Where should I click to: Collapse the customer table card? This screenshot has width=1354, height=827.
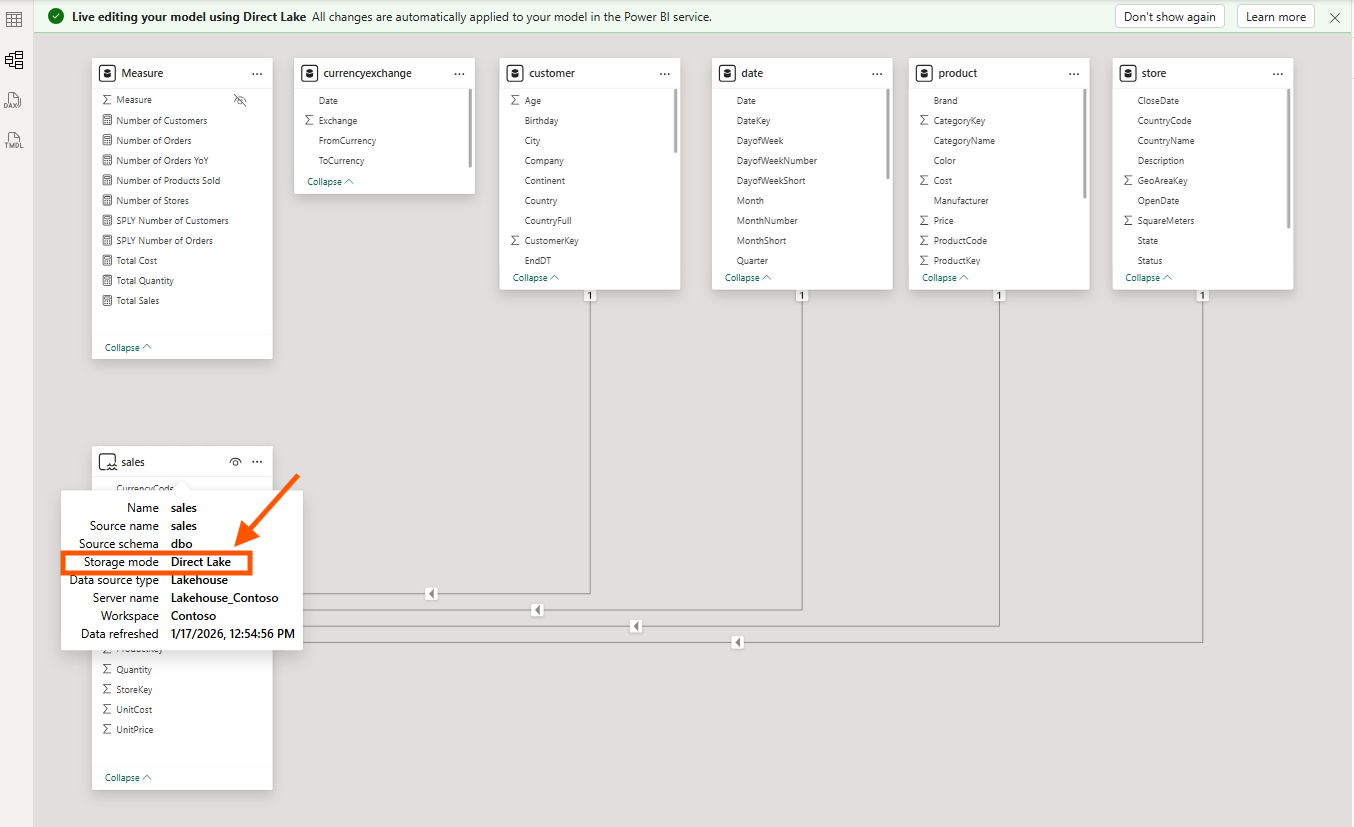click(536, 278)
